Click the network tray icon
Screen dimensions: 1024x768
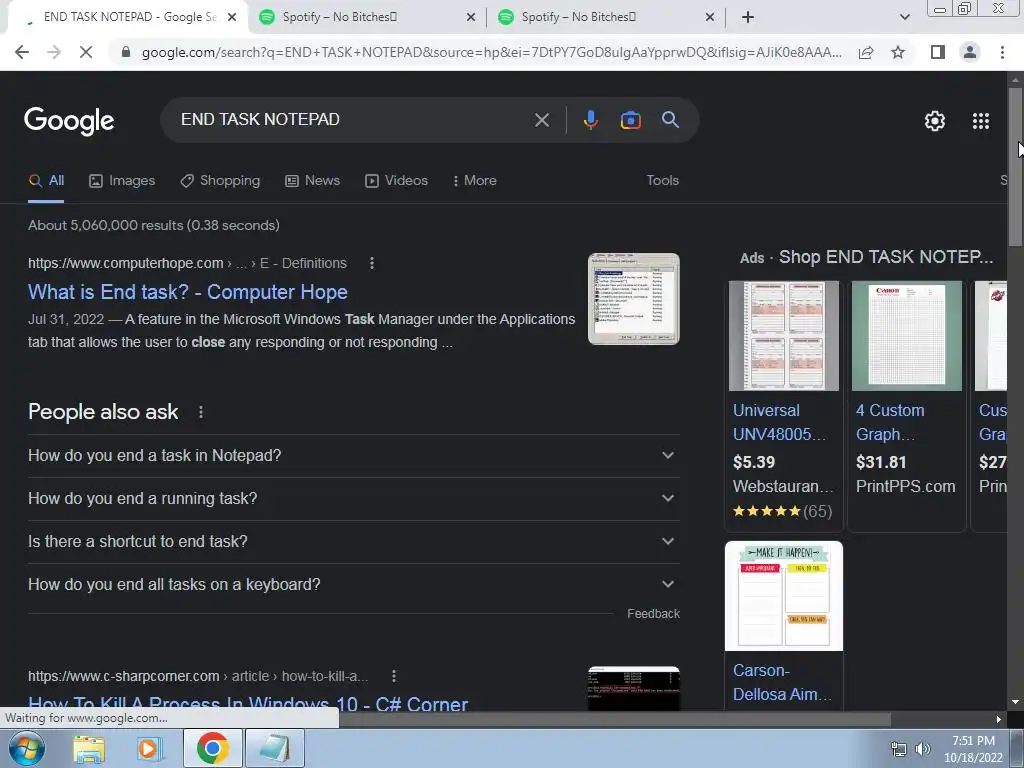point(899,748)
